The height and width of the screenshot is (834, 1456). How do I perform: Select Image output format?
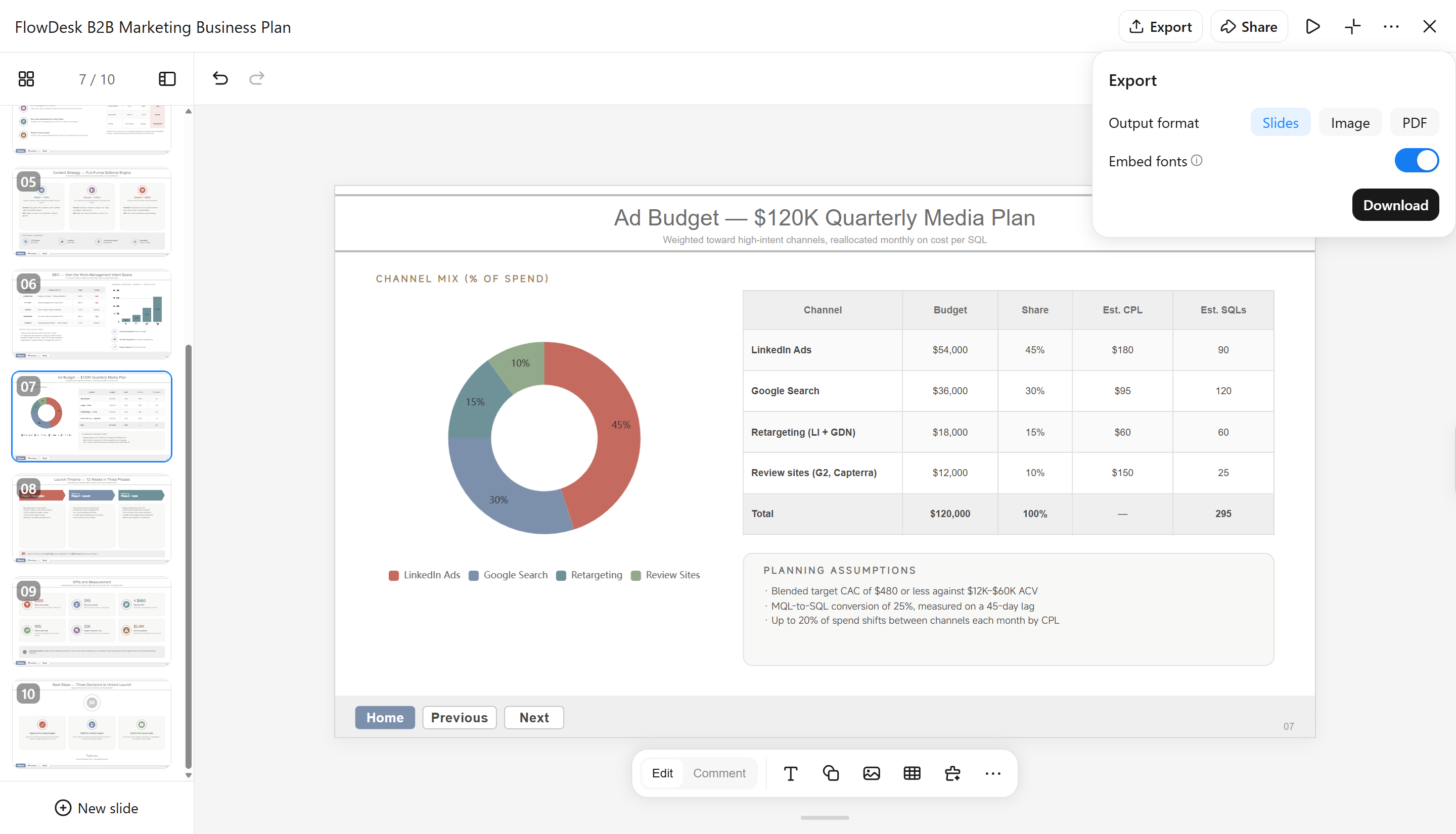click(x=1350, y=123)
